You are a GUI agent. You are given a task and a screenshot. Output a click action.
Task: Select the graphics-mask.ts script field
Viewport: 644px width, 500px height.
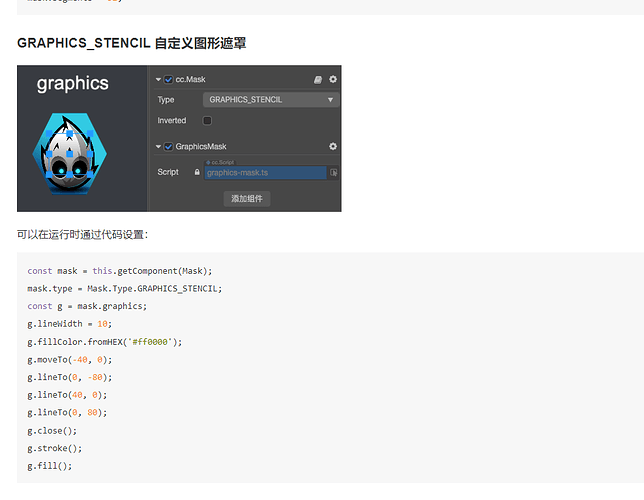pos(265,173)
